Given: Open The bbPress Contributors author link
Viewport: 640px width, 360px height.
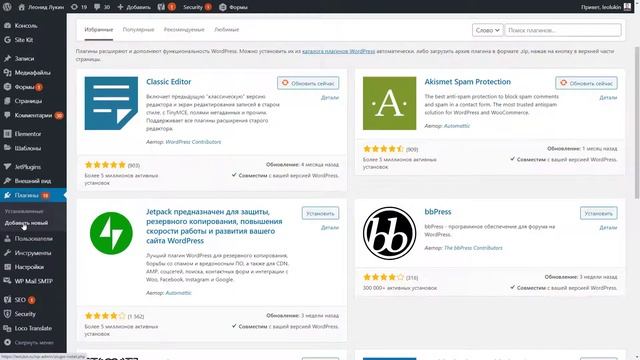Looking at the screenshot, I should point(473,248).
